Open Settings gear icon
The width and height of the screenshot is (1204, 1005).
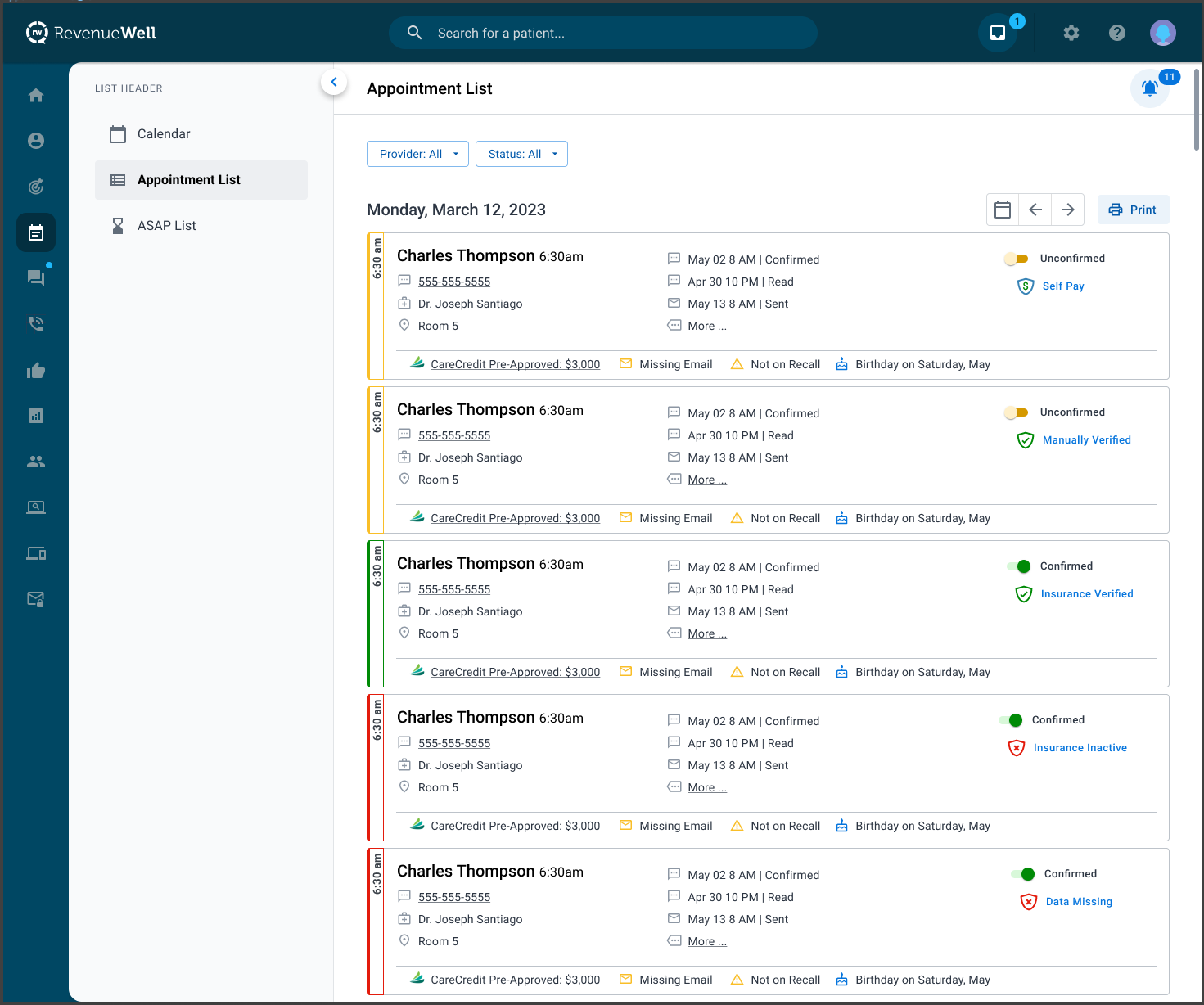1071,33
